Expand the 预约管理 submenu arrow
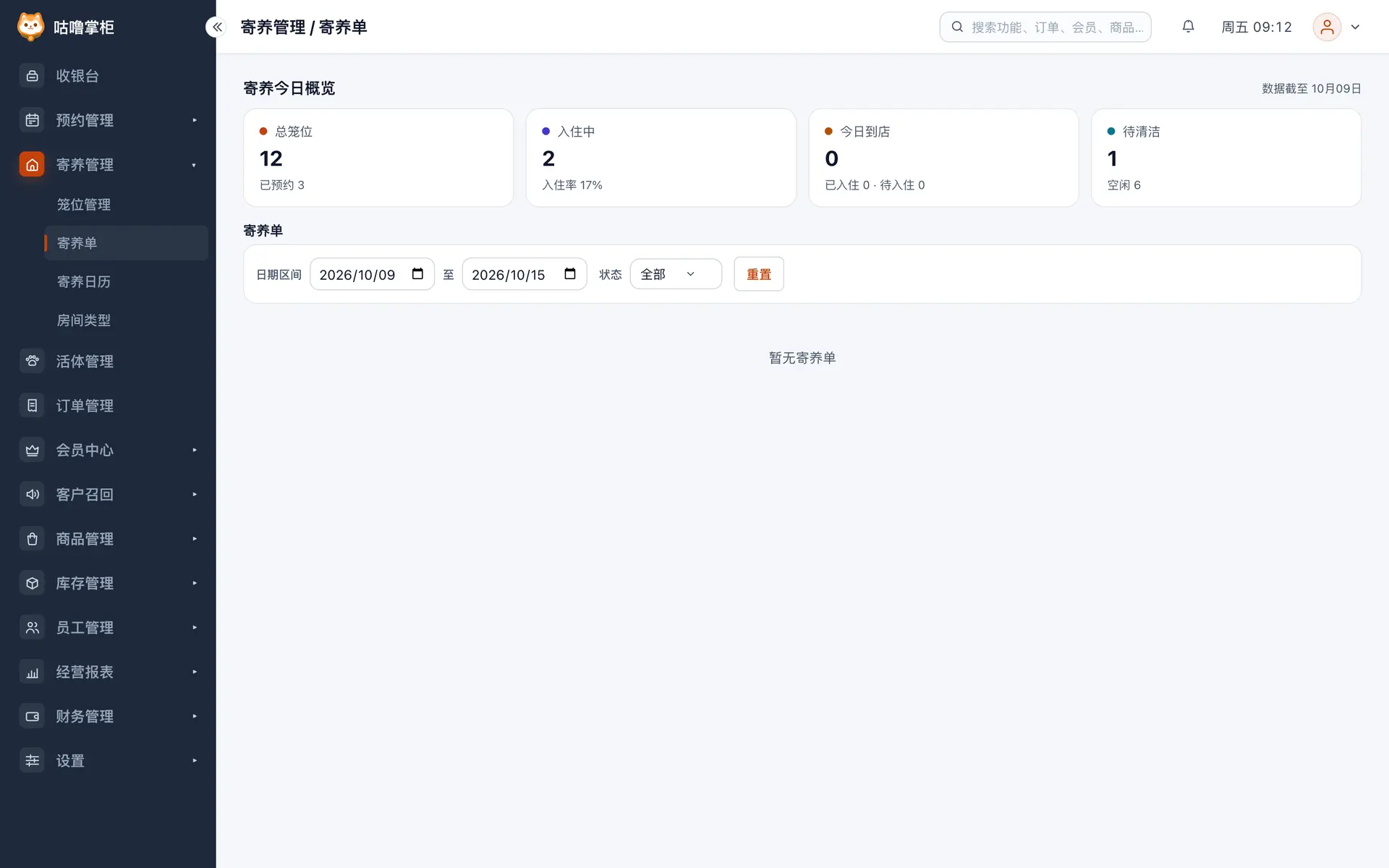Image resolution: width=1389 pixels, height=868 pixels. pyautogui.click(x=195, y=120)
